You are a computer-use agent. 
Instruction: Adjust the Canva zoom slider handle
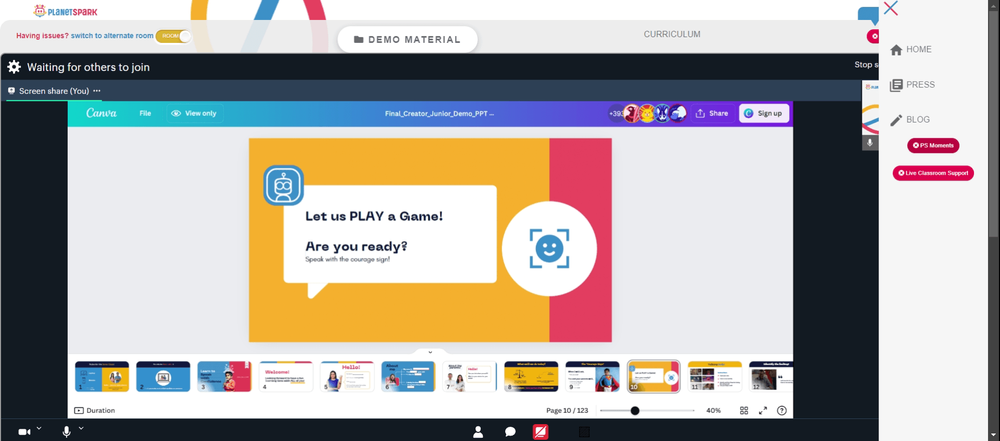point(635,410)
